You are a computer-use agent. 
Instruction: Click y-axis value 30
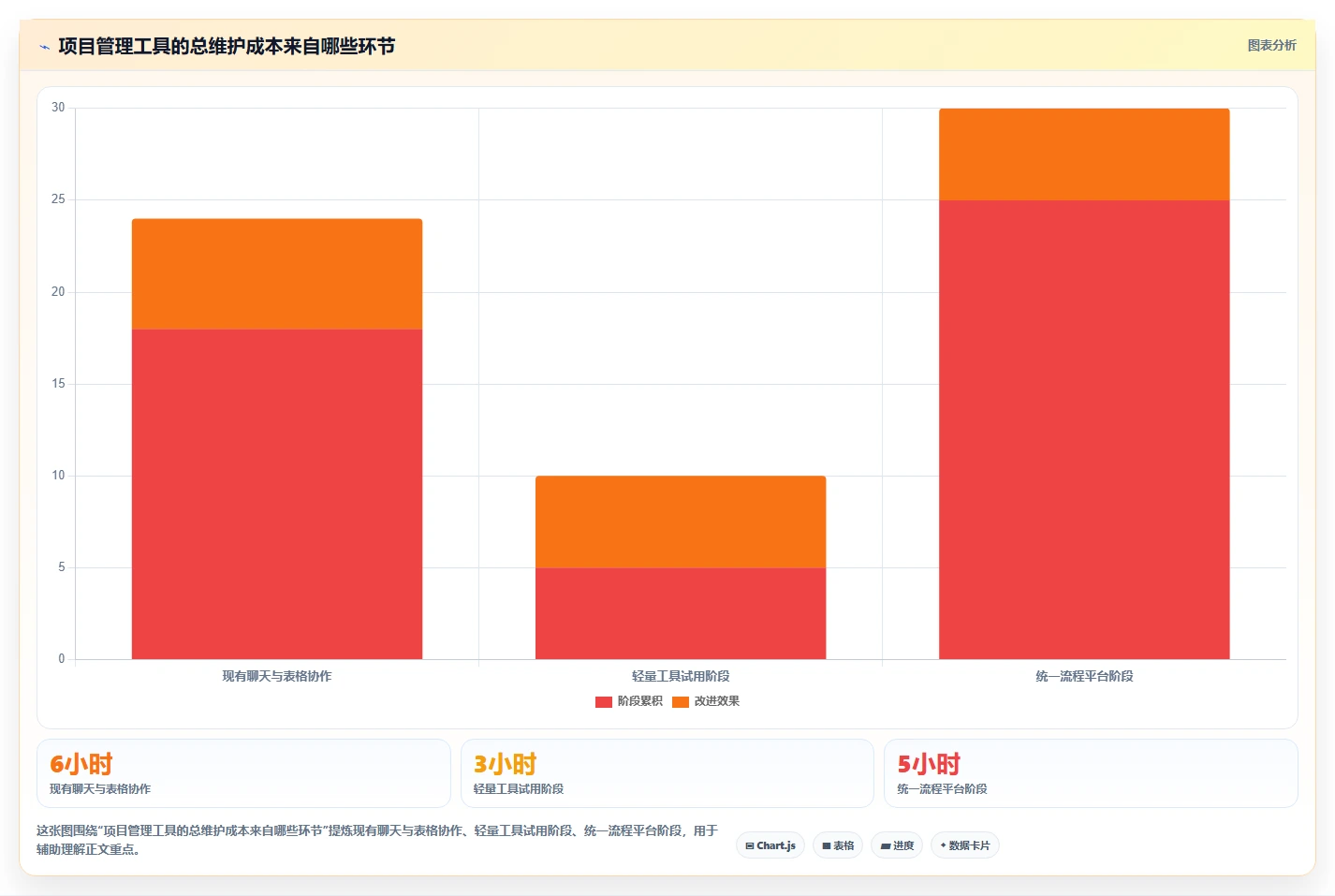[58, 108]
